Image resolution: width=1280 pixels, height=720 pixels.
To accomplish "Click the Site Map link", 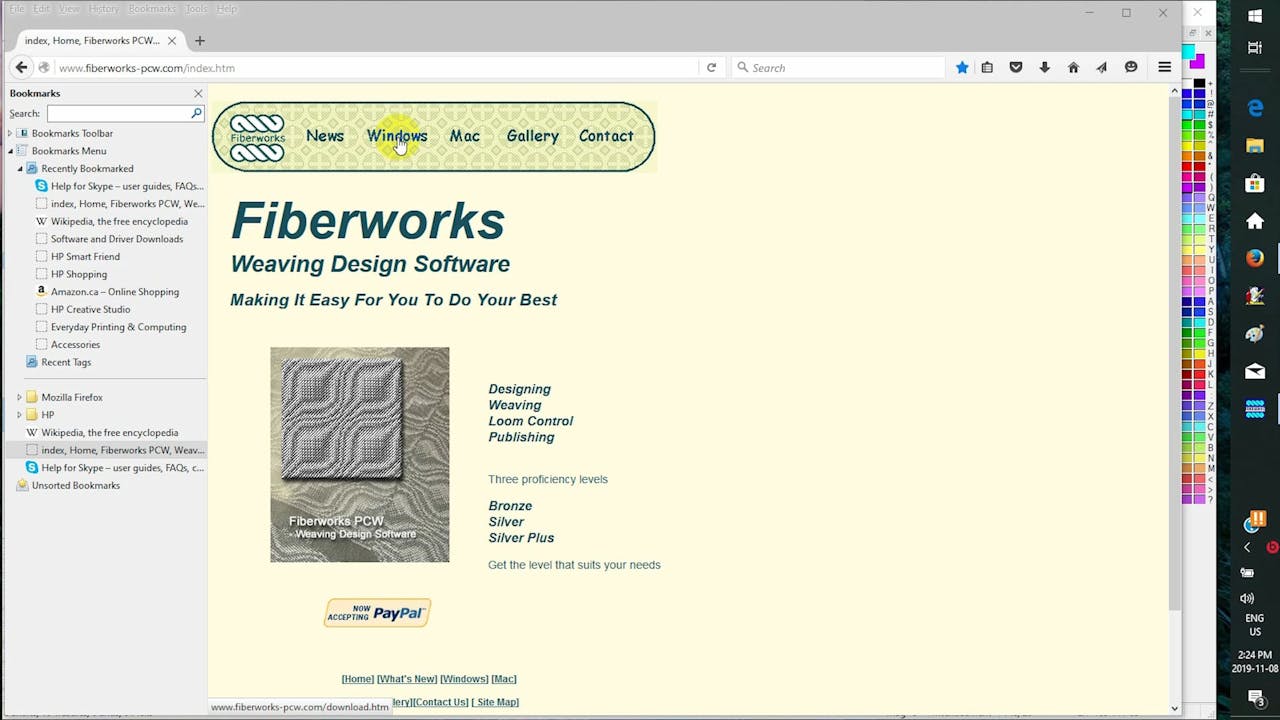I will click(495, 701).
